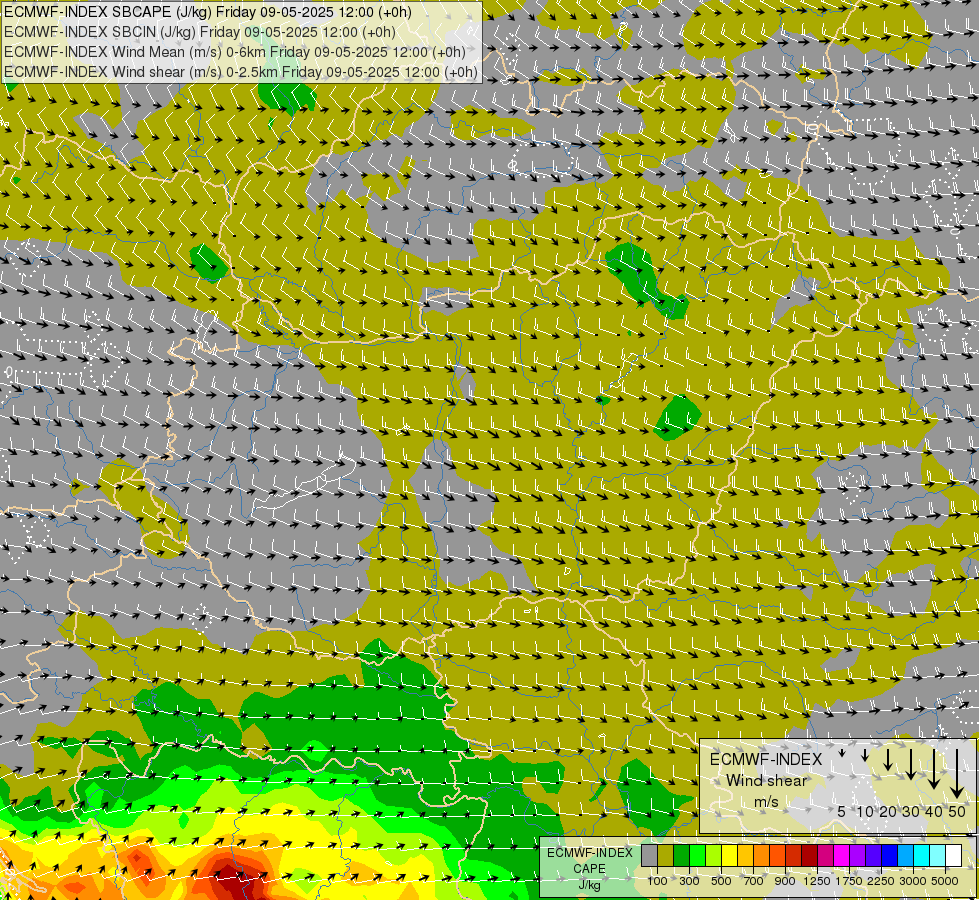The height and width of the screenshot is (900, 979).
Task: Select the grey CAPE legend swatch
Action: click(649, 856)
